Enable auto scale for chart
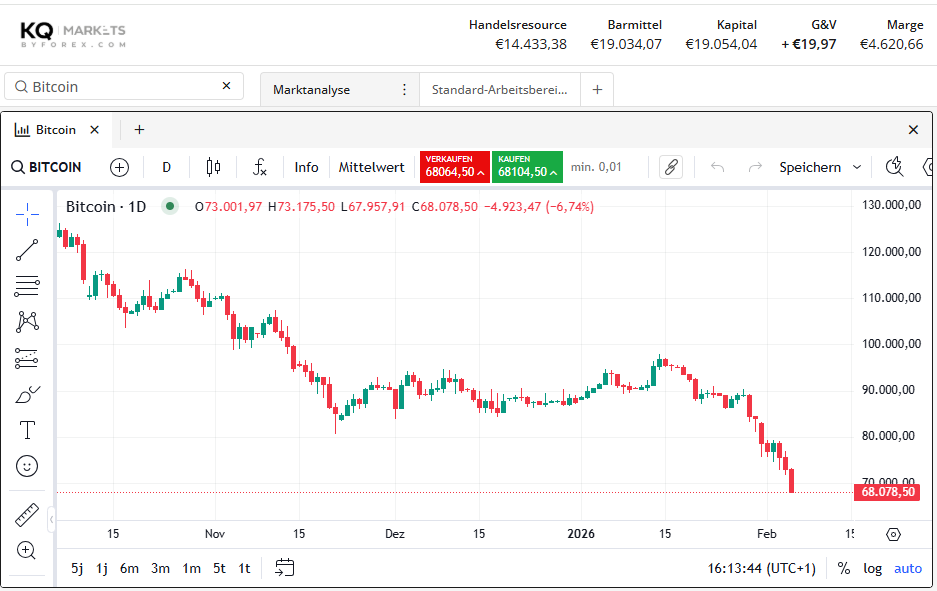 [x=908, y=568]
